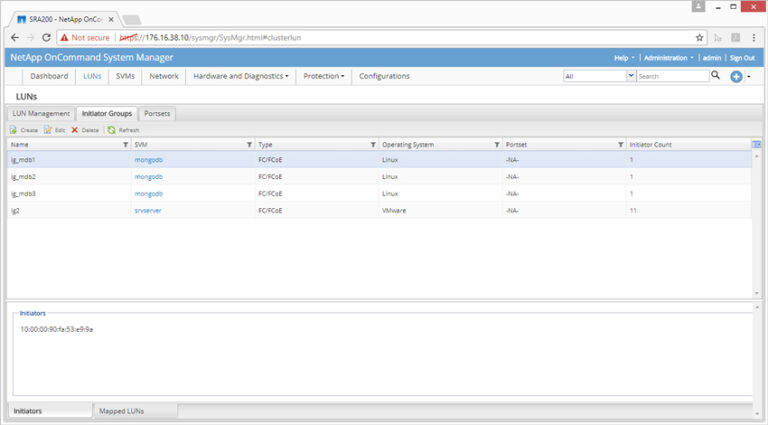768x425 pixels.
Task: Expand the Administration dropdown
Action: coord(669,58)
